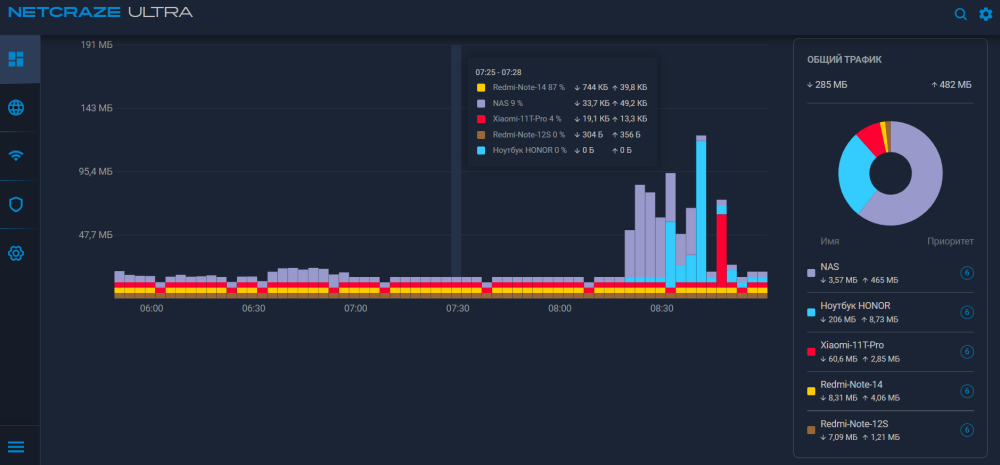Set priority badge for Redmi-Note-14
Viewport: 1000px width, 465px height.
(967, 391)
